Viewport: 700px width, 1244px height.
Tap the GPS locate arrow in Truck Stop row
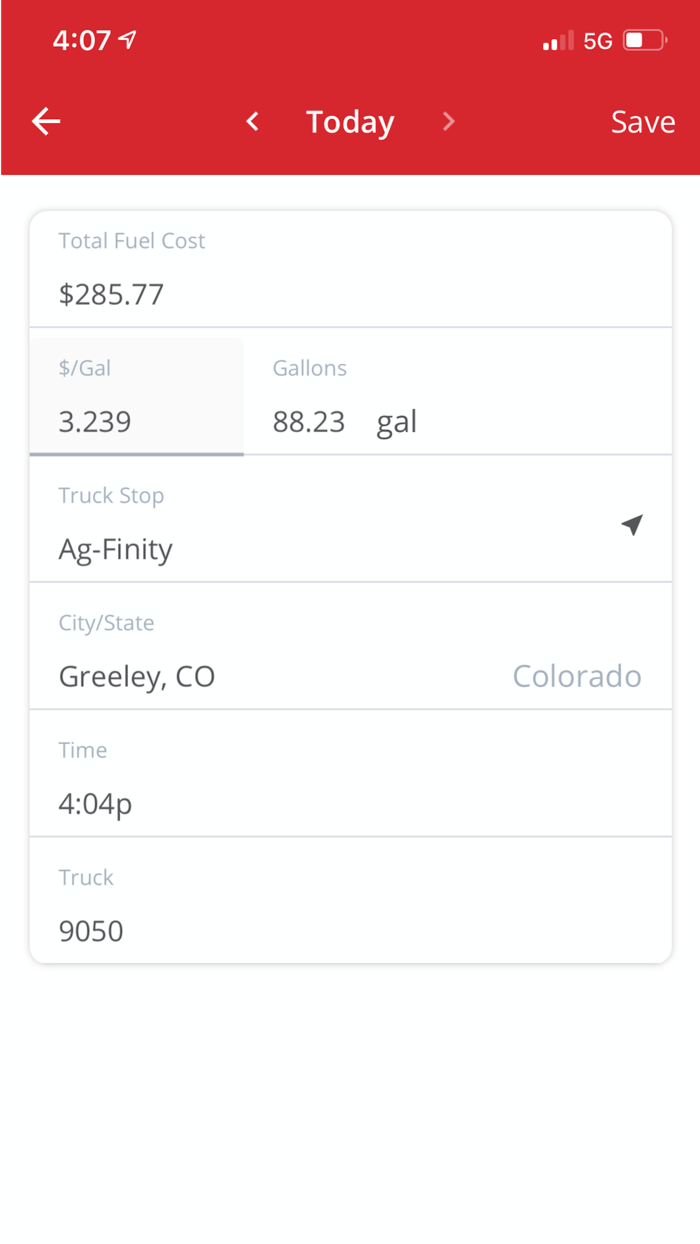pos(632,524)
